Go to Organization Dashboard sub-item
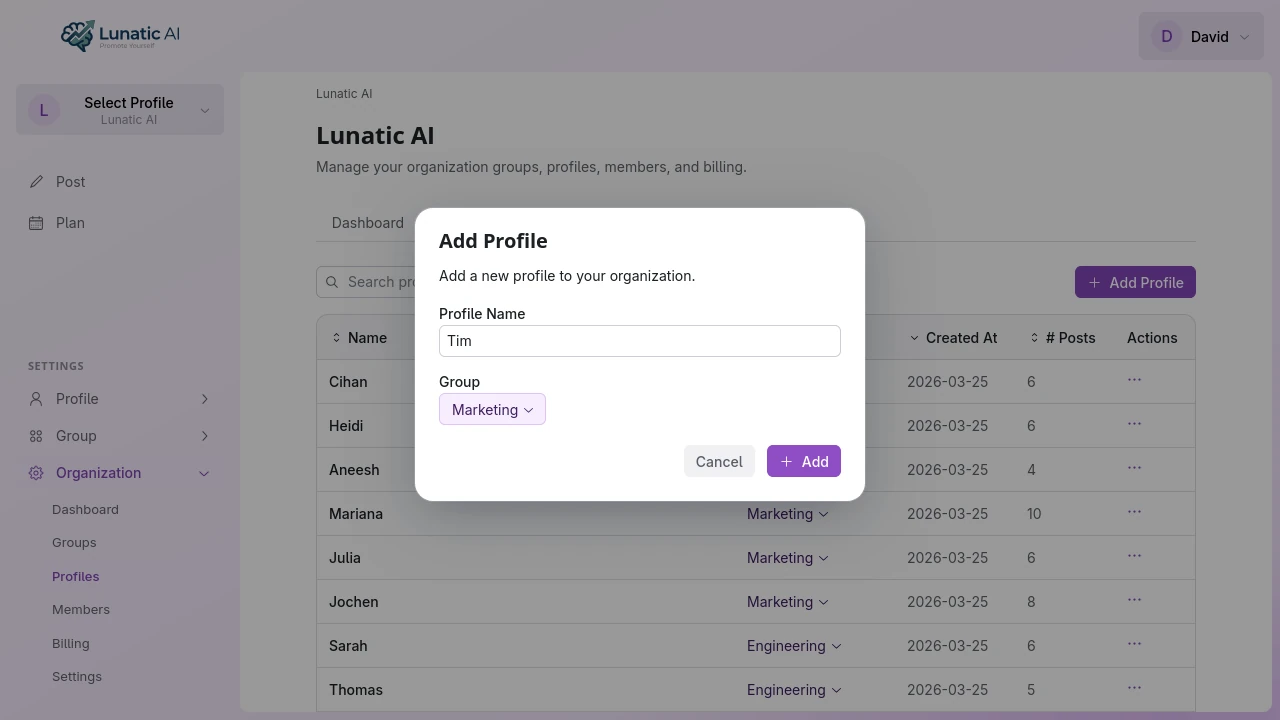The image size is (1280, 720). tap(85, 509)
